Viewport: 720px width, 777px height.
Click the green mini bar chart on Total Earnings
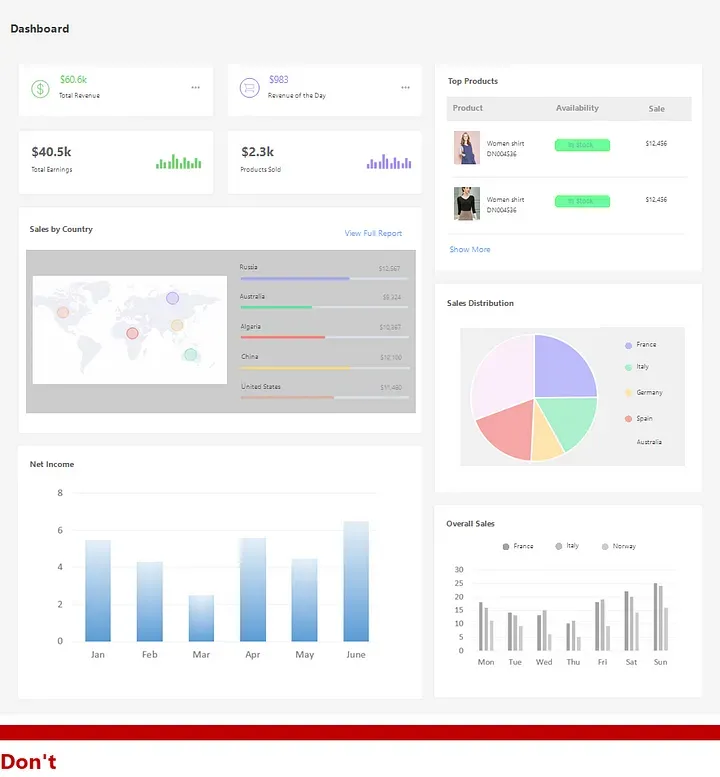[178, 162]
